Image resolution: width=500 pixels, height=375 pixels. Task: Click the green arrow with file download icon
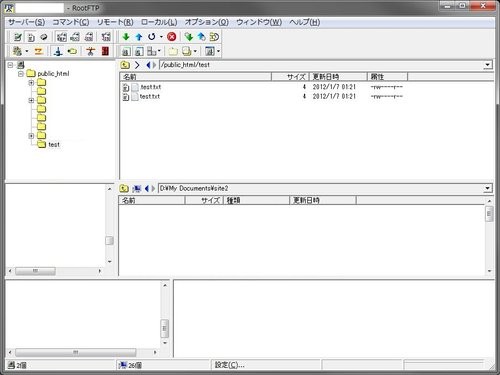pyautogui.click(x=189, y=37)
